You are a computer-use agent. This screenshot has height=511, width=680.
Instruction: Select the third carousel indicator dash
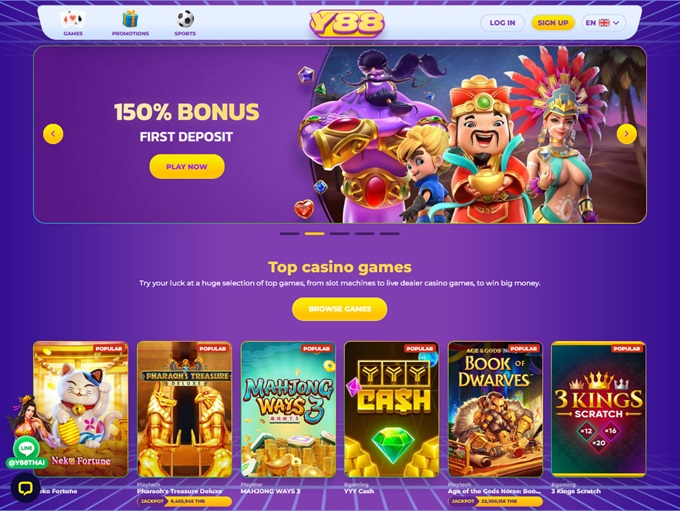coord(340,233)
